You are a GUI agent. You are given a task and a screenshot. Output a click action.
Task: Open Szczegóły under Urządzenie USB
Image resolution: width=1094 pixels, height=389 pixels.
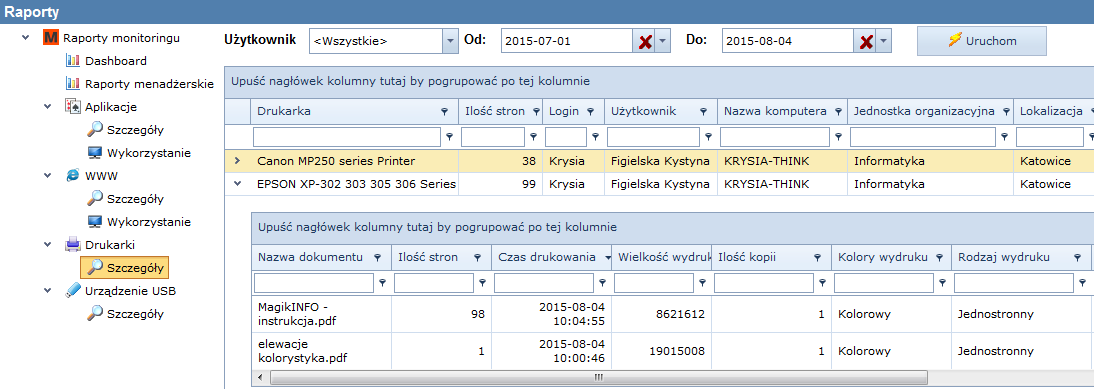(135, 314)
